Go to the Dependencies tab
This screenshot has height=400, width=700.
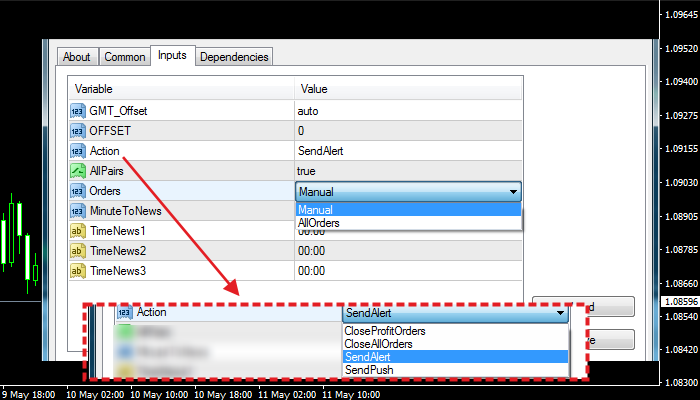(234, 57)
